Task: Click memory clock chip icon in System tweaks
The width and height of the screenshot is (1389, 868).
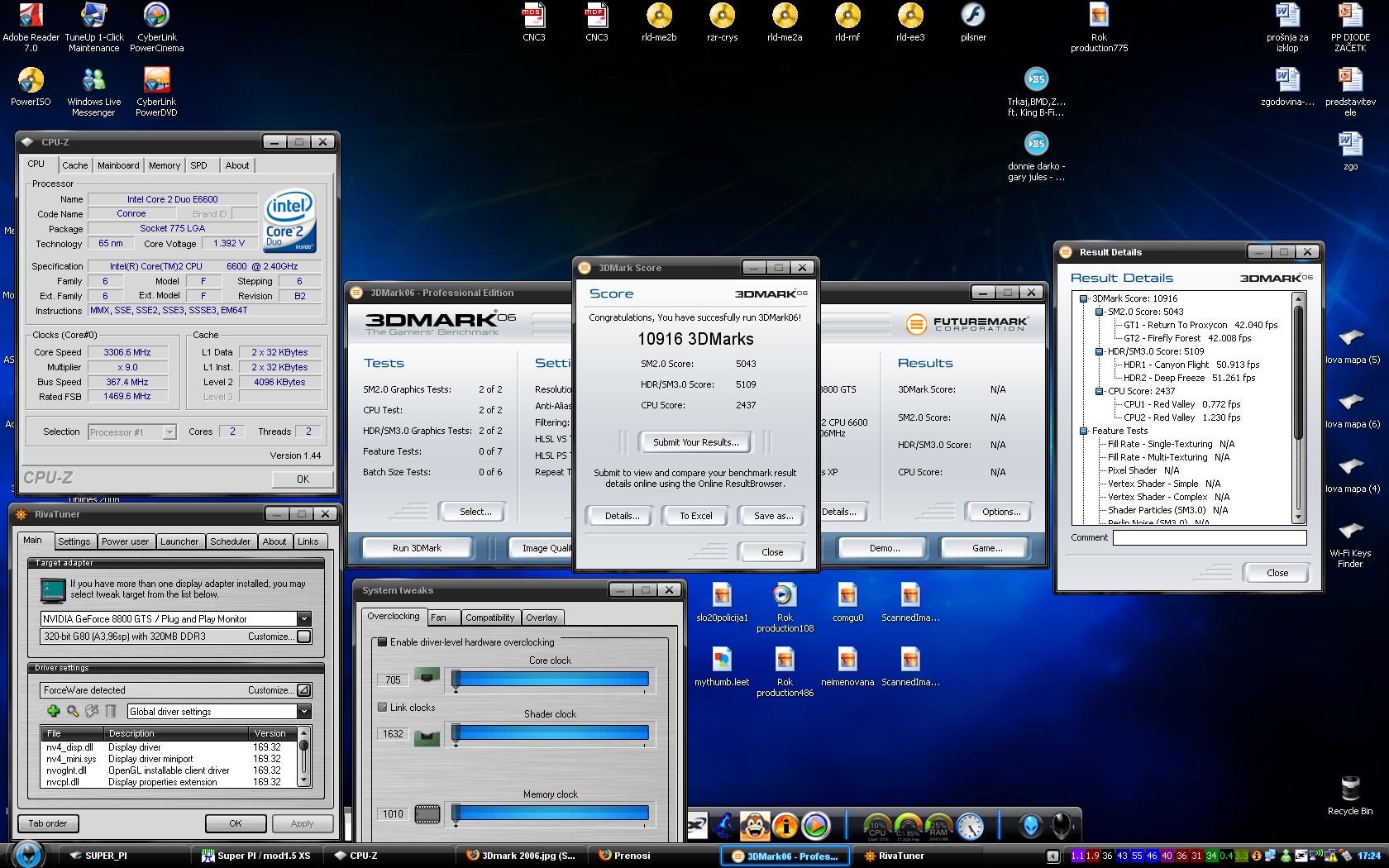Action: click(x=427, y=814)
